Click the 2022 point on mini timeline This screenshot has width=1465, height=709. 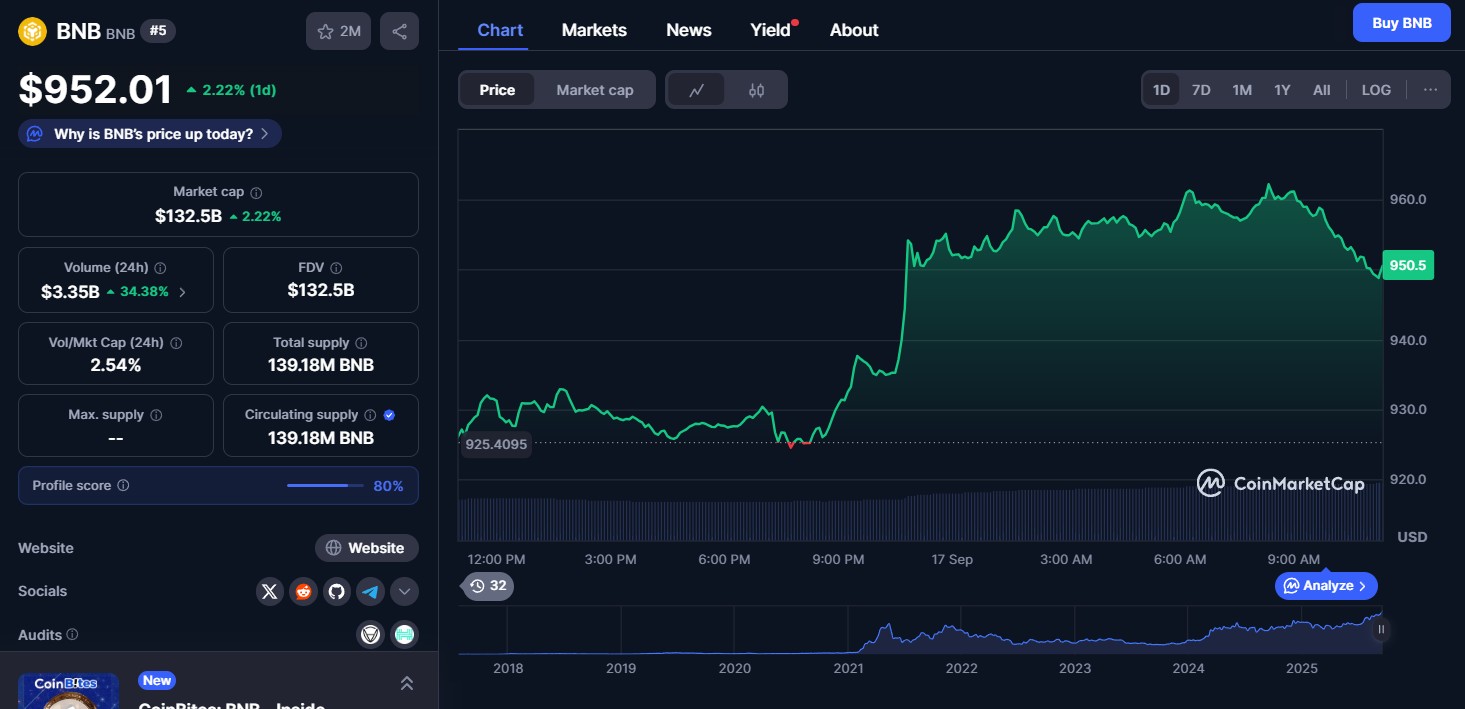[962, 668]
